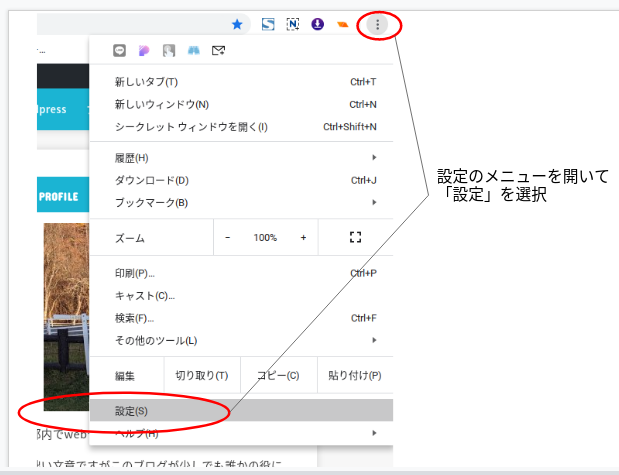Click the profile landscape photo

66,317
